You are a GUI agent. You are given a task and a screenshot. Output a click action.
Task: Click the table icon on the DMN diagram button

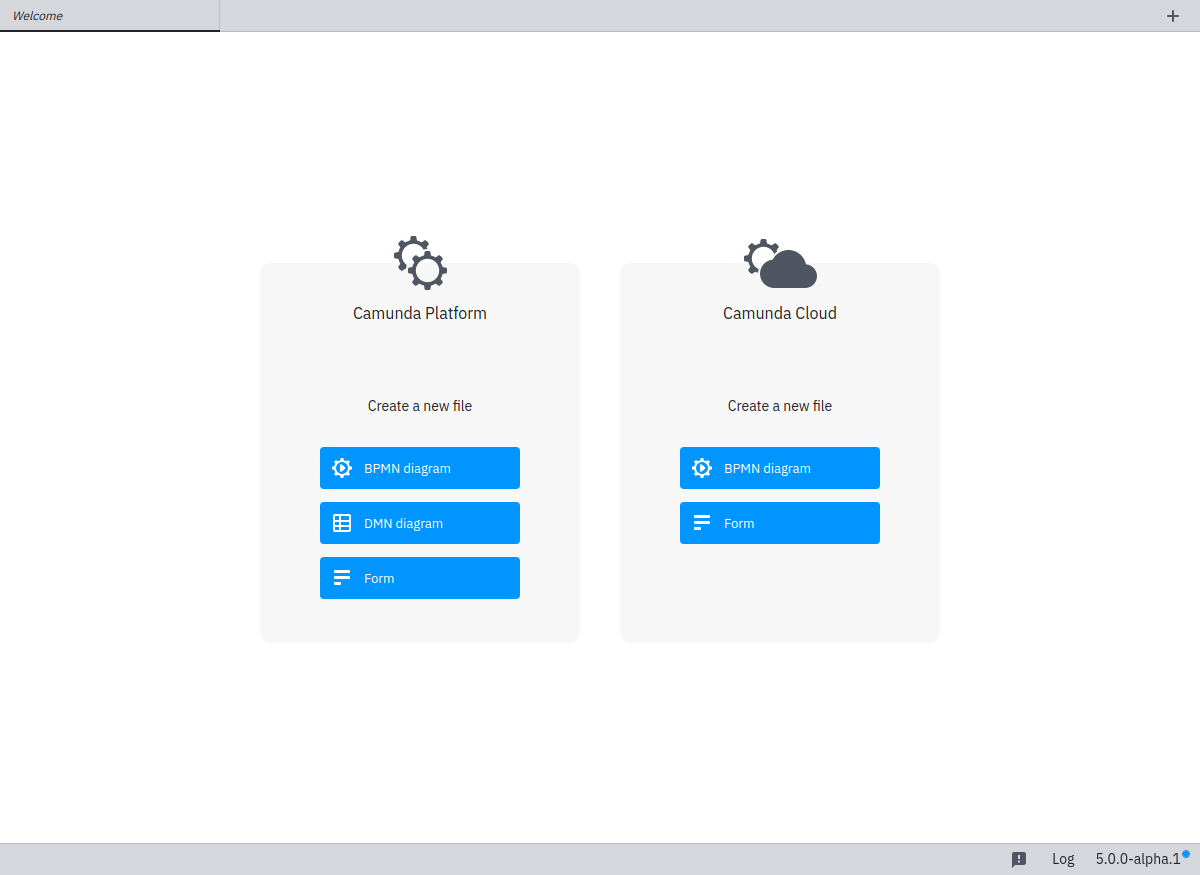click(342, 522)
